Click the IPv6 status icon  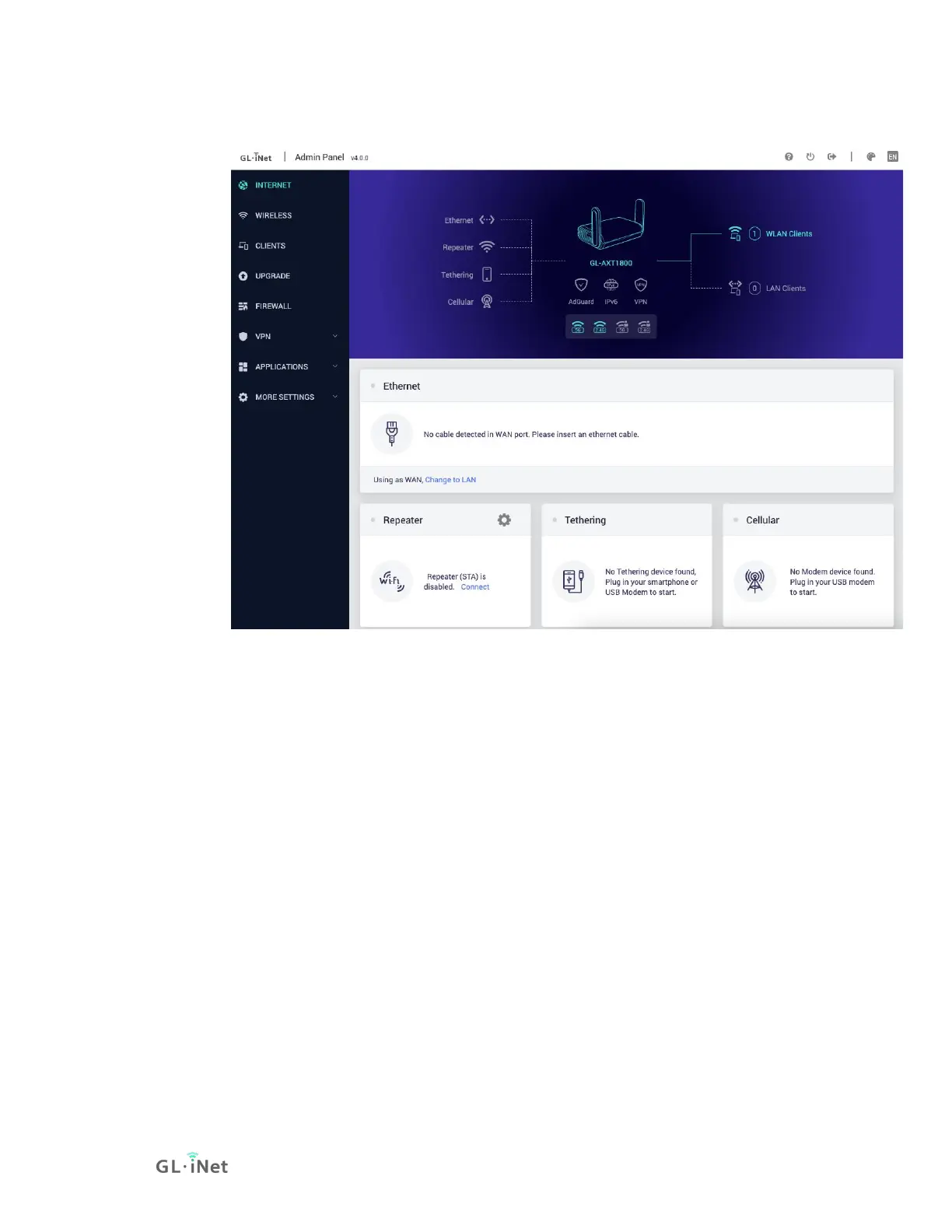tap(611, 285)
